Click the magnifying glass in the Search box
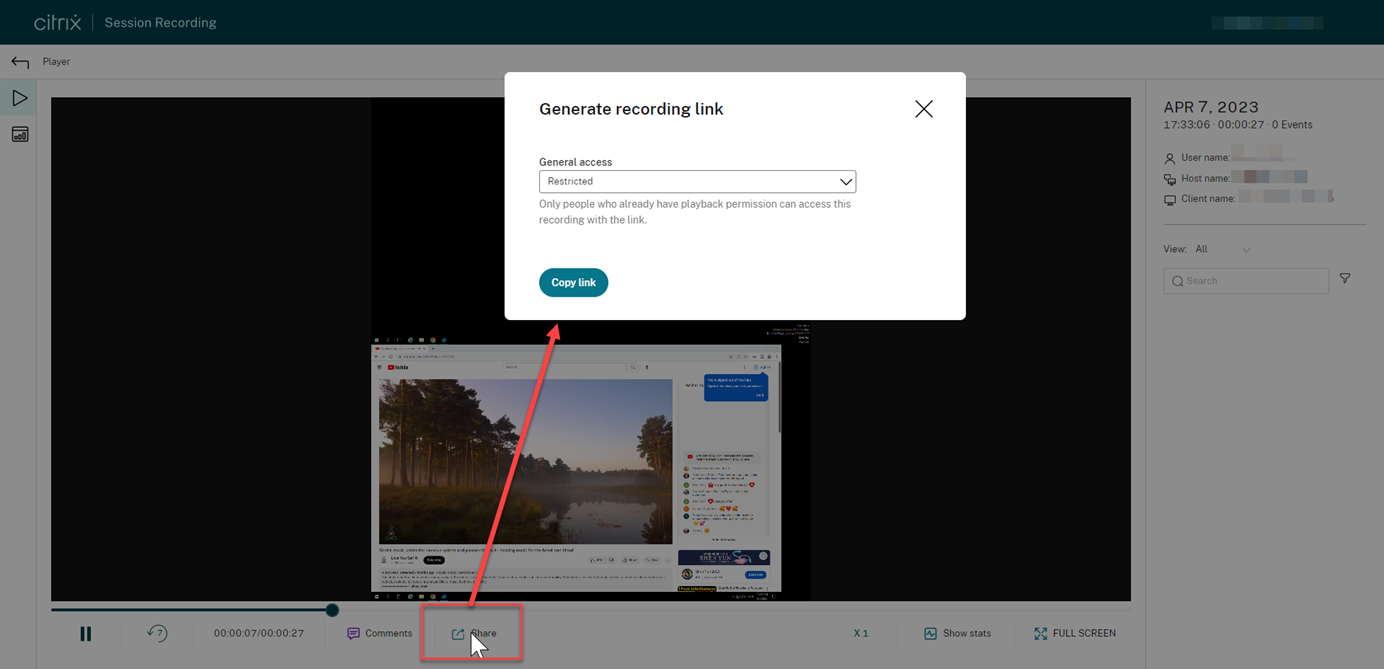Viewport: 1384px width, 669px height. (x=1176, y=281)
